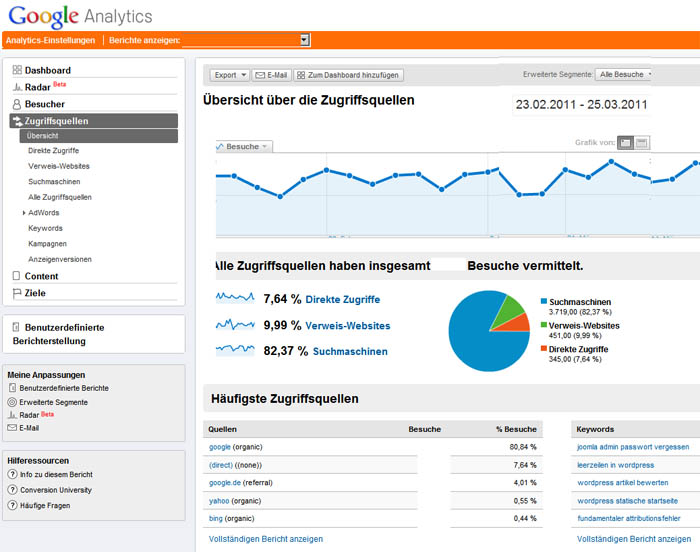Click Zum Dashboard hinzufügen button
This screenshot has width=700, height=552.
[349, 75]
